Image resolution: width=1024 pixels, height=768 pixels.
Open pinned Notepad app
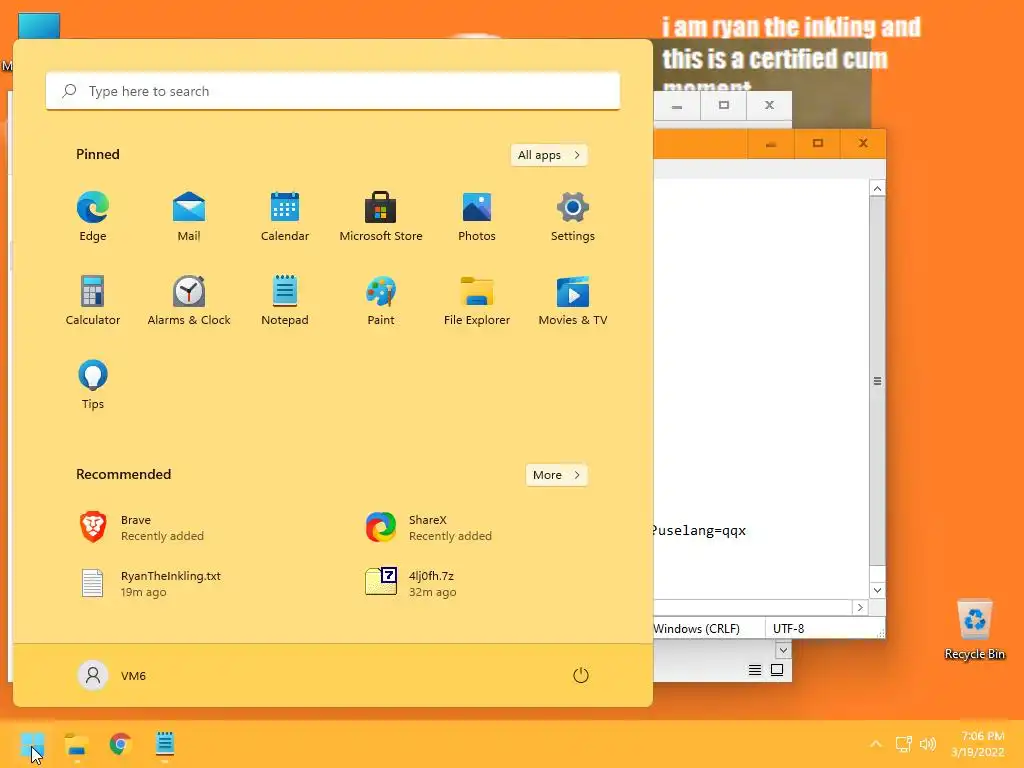click(285, 301)
